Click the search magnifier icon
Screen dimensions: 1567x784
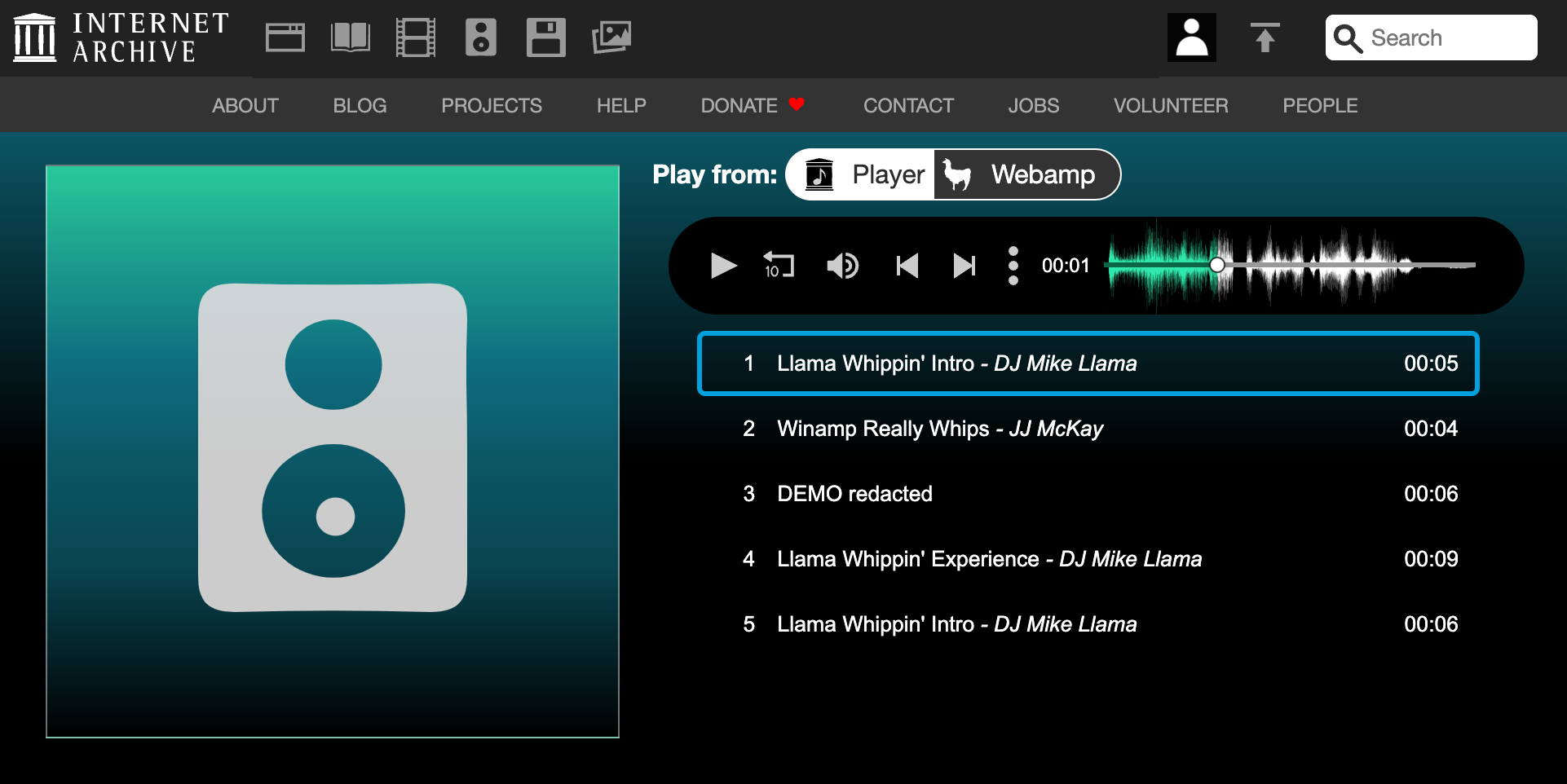click(x=1348, y=38)
